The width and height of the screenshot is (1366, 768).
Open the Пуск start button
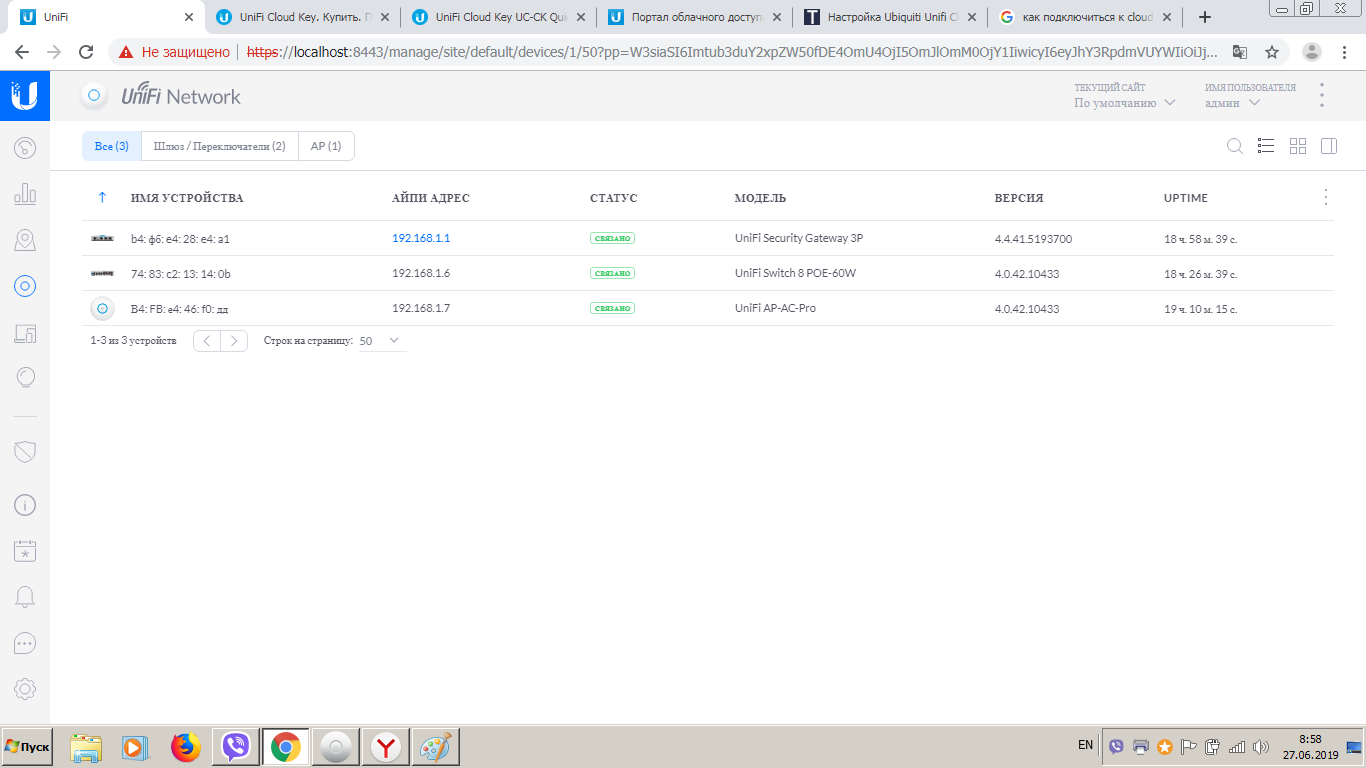pos(27,747)
